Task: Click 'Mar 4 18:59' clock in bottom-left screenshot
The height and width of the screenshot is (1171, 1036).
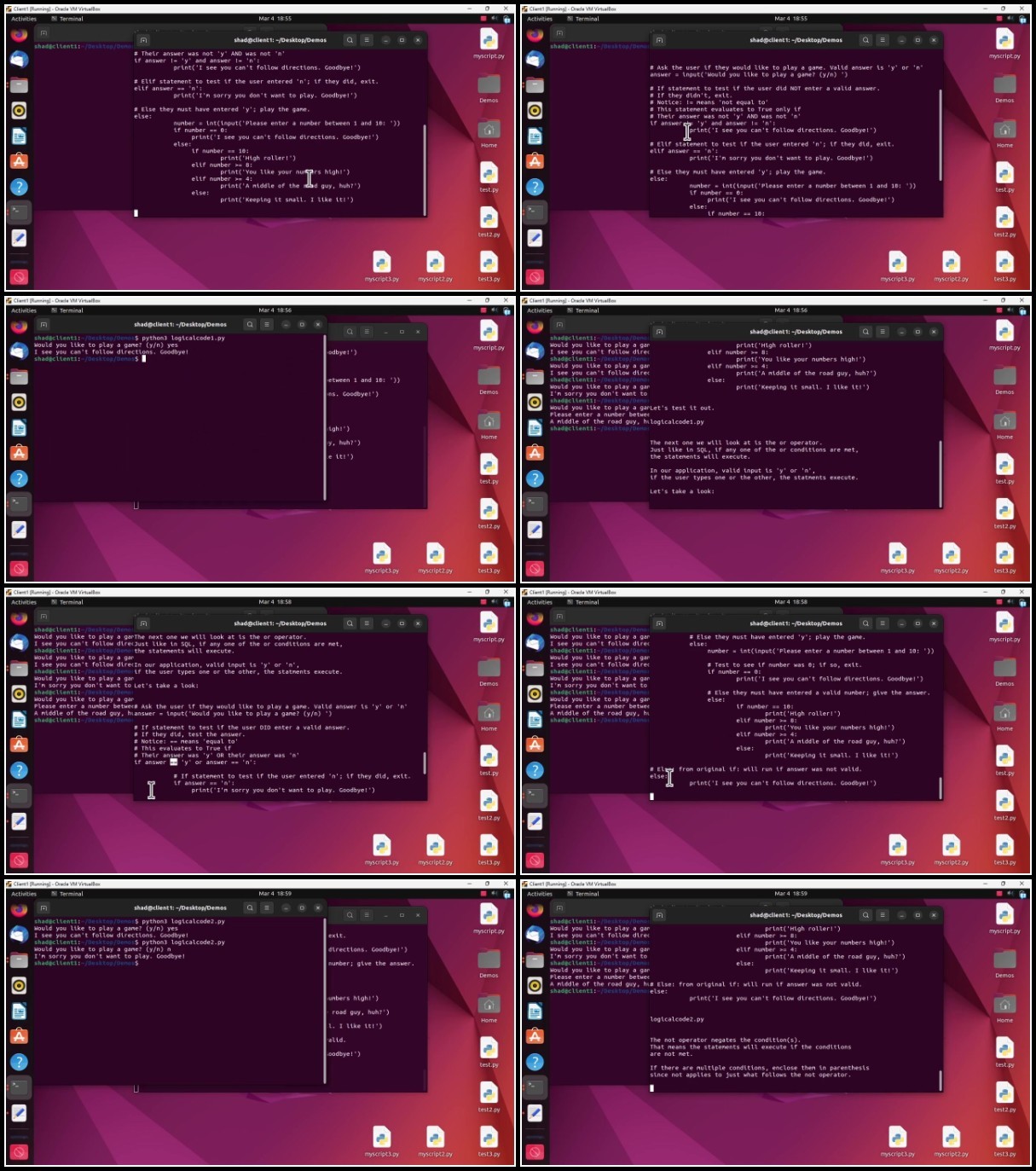Action: (275, 894)
